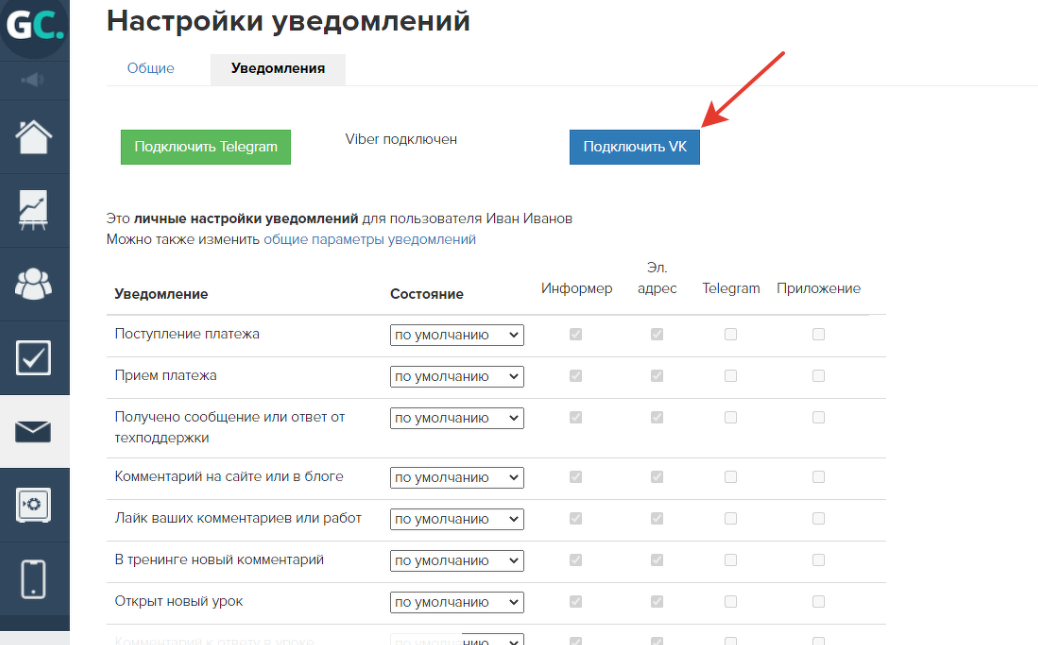The image size is (1038, 645).
Task: Click the Viber подключен status text
Action: (x=401, y=140)
